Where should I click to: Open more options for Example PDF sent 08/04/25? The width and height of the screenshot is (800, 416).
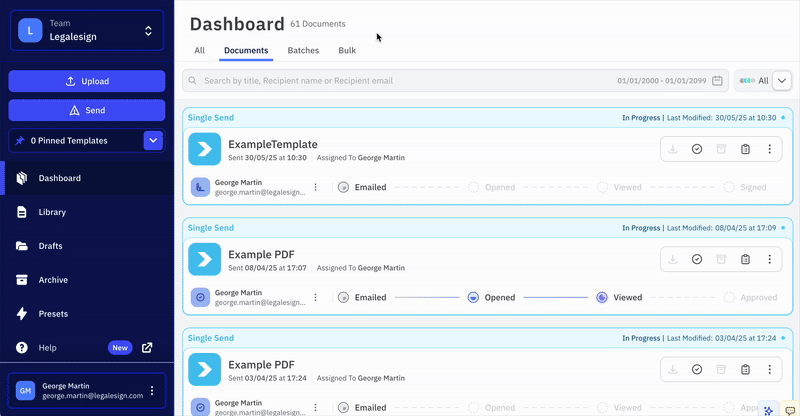[x=769, y=259]
